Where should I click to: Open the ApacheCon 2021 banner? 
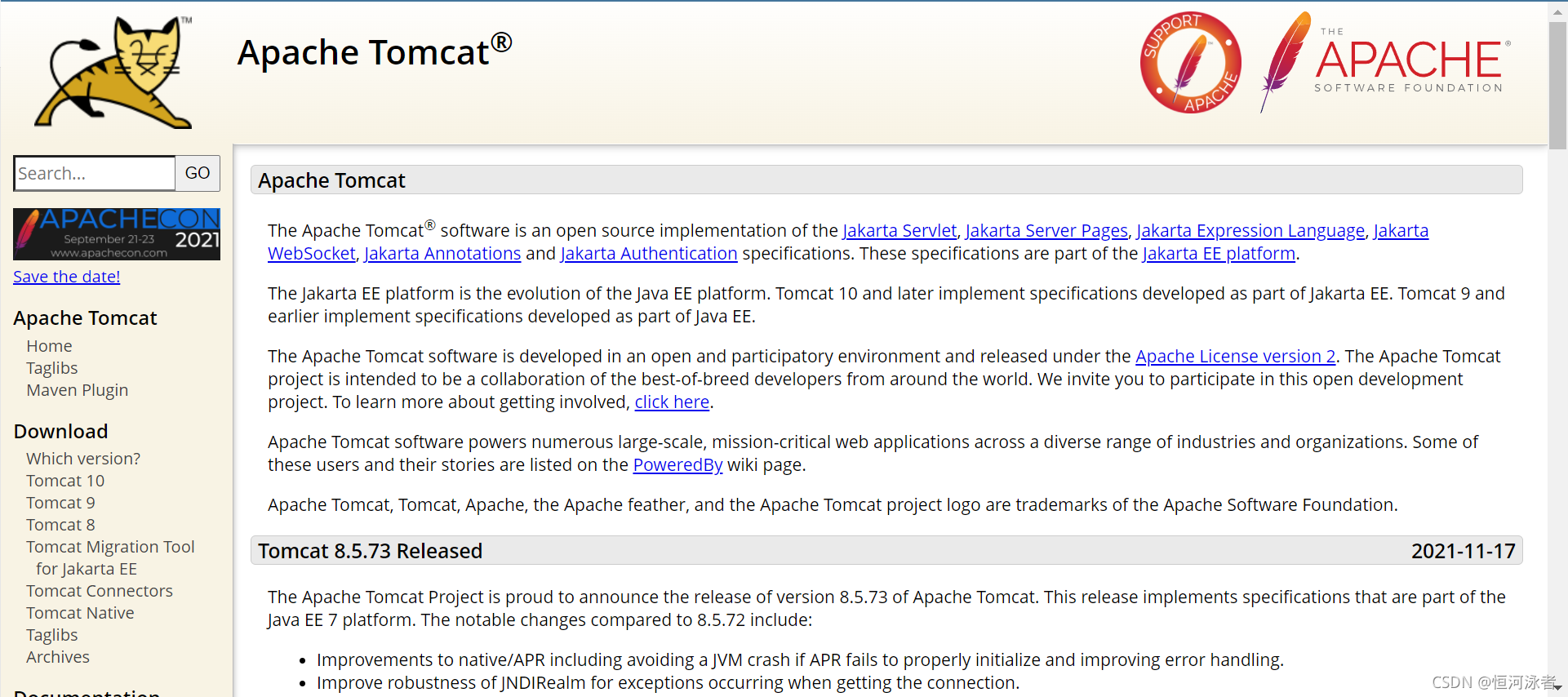click(117, 234)
